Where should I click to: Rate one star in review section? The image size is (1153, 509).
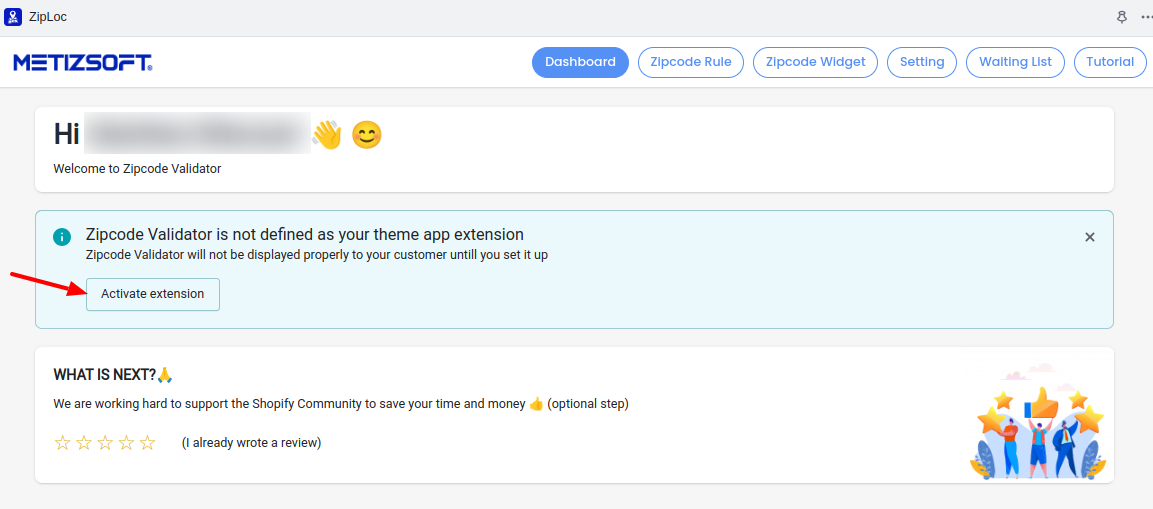tap(62, 443)
